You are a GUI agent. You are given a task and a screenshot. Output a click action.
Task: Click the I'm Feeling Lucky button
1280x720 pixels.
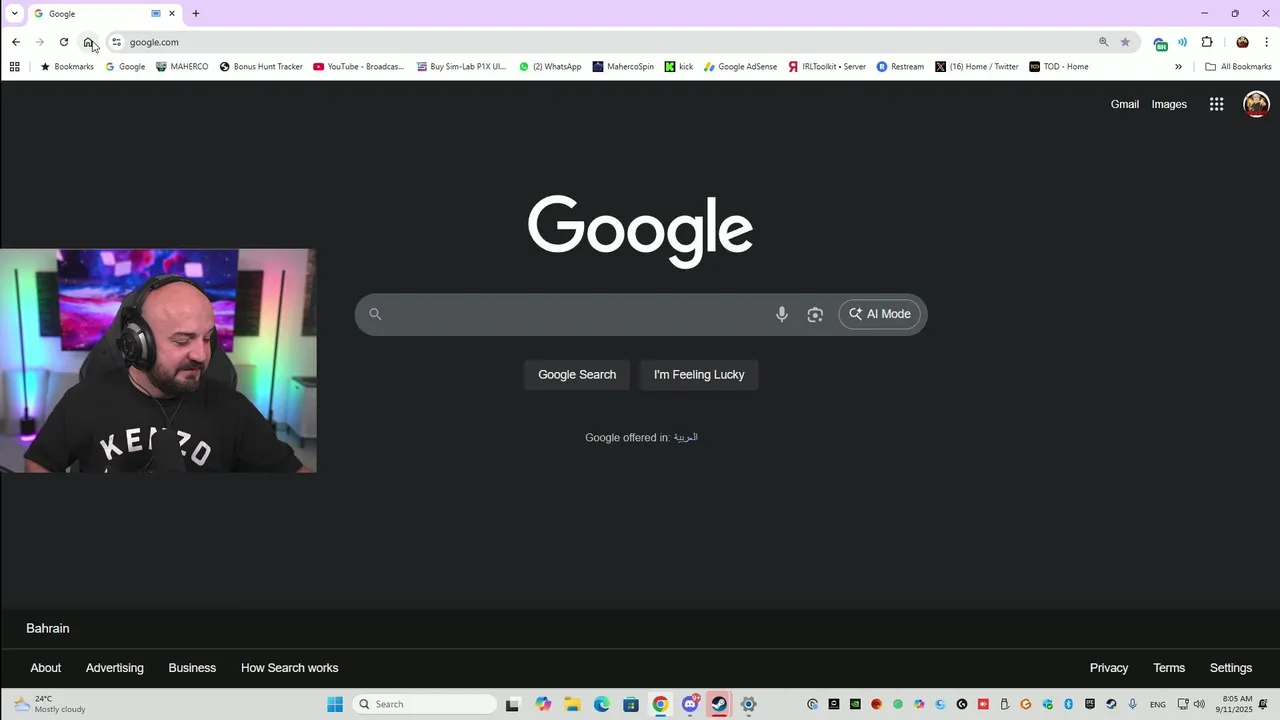click(x=699, y=375)
